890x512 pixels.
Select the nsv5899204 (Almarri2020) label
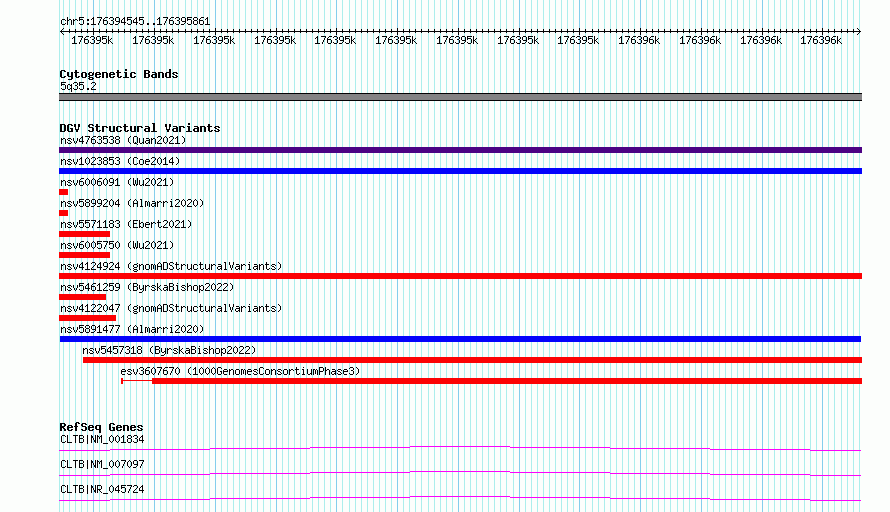coord(132,203)
